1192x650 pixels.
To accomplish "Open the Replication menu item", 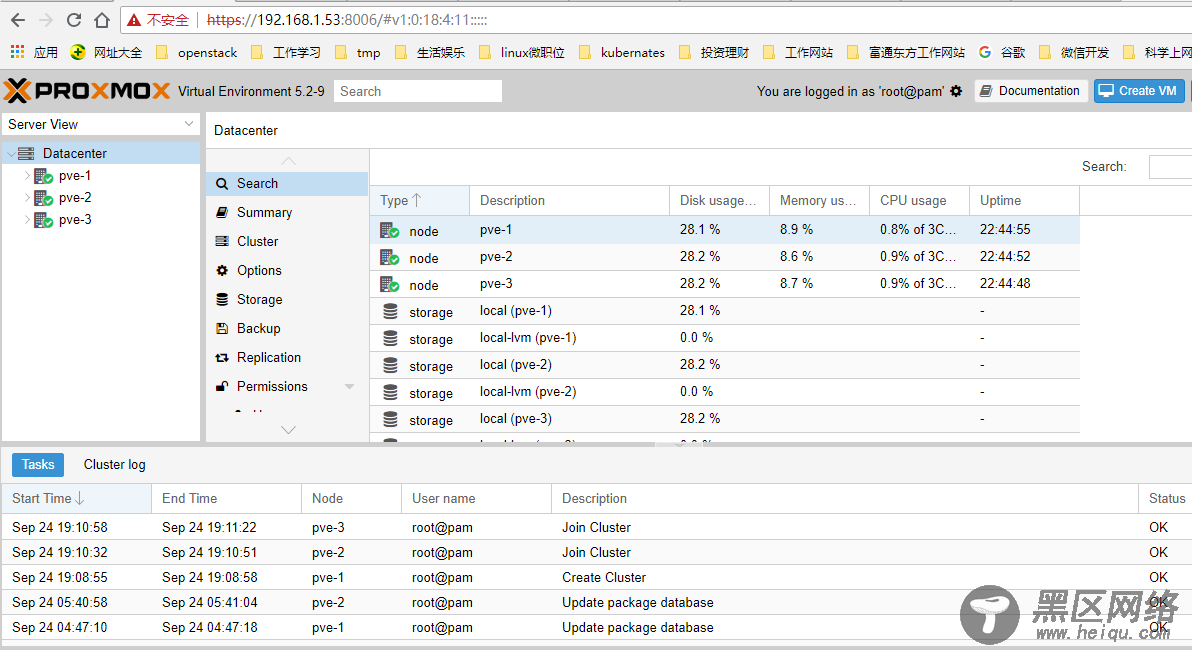I will pos(287,357).
